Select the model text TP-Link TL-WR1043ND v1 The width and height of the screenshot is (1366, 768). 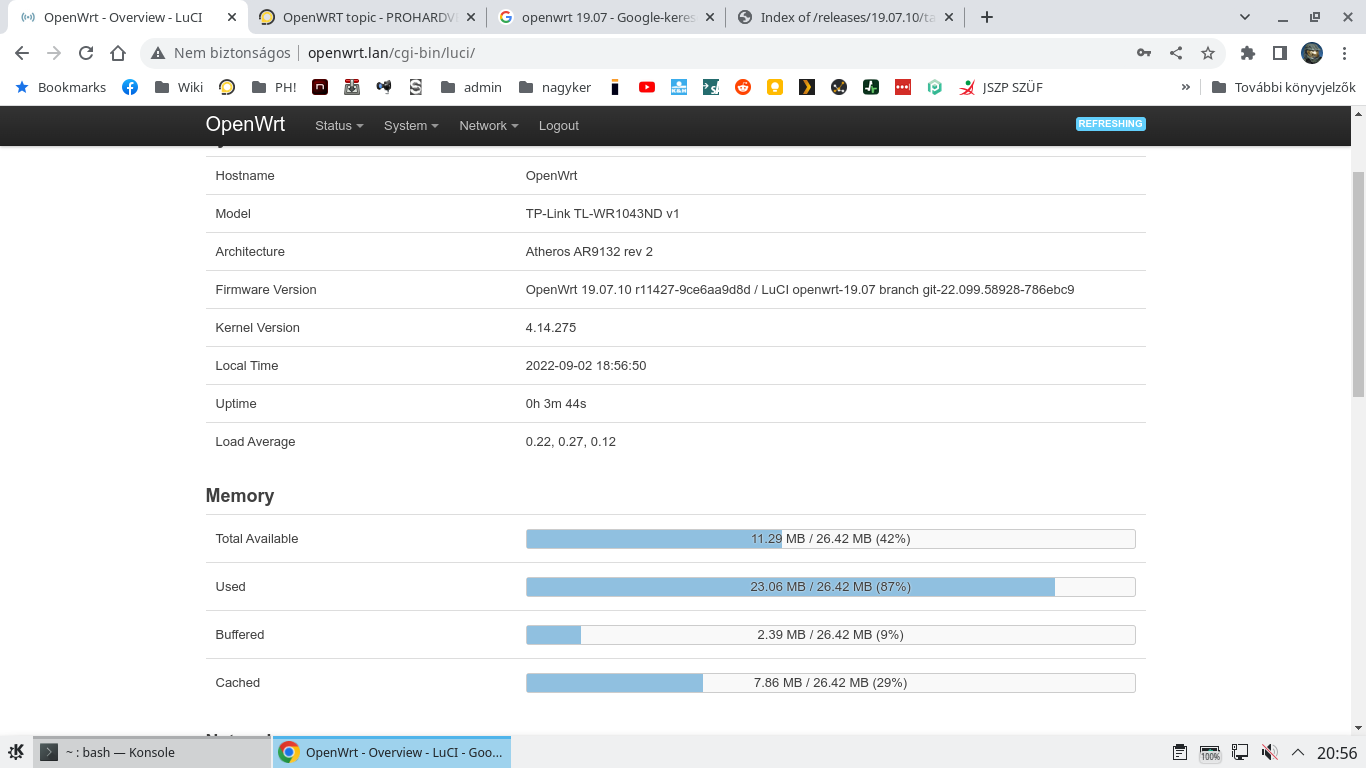pos(602,214)
